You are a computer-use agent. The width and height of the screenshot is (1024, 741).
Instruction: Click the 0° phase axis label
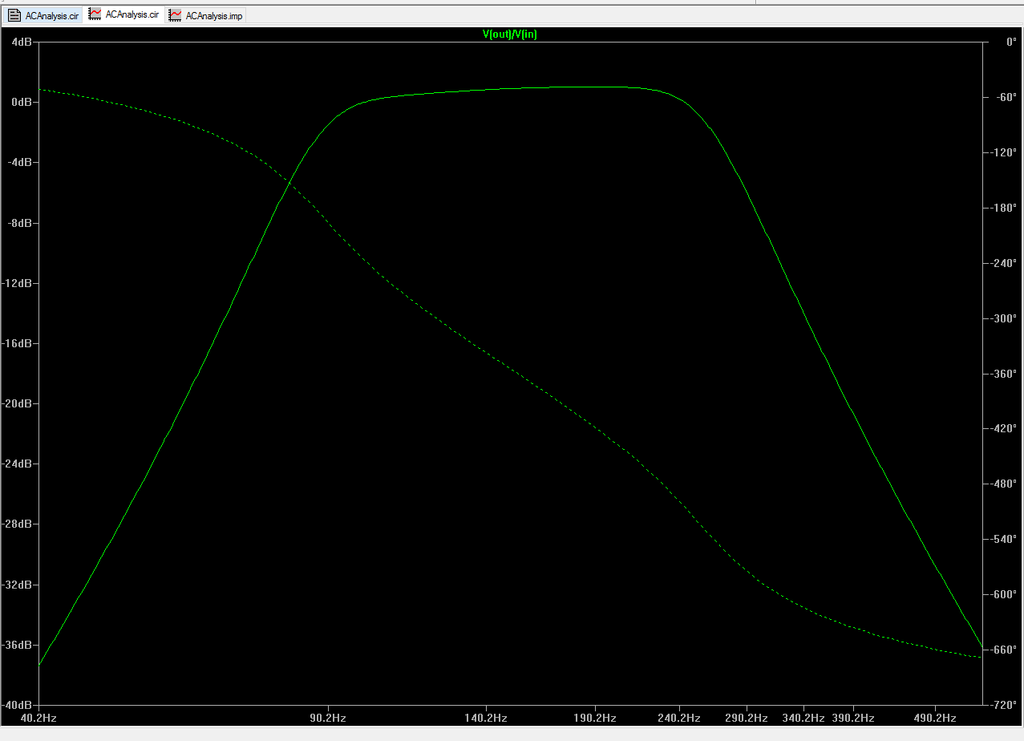click(1011, 42)
